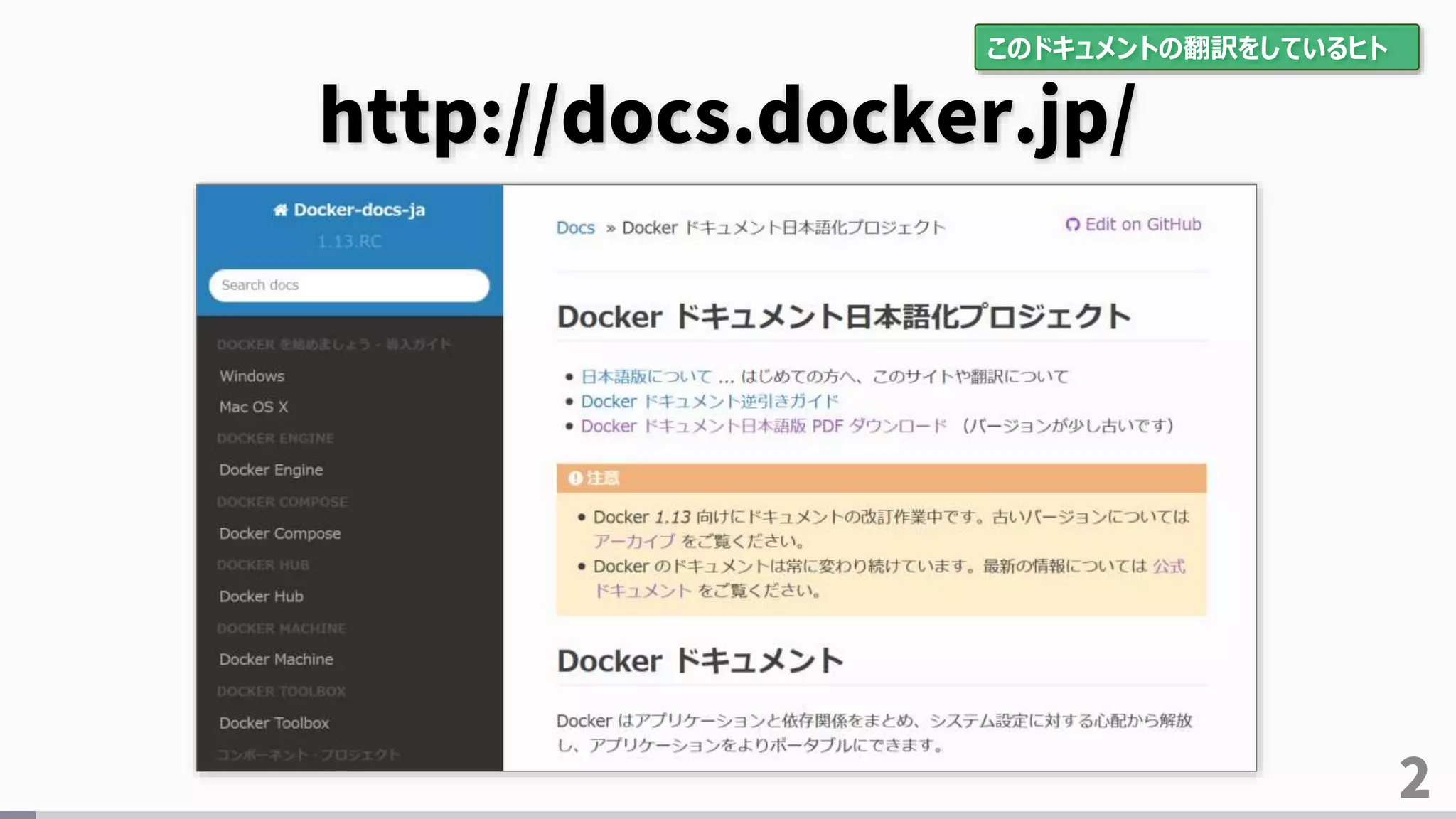Screen dimensions: 1456x819
Task: Go to Docker Hub in sidebar
Action: point(261,596)
